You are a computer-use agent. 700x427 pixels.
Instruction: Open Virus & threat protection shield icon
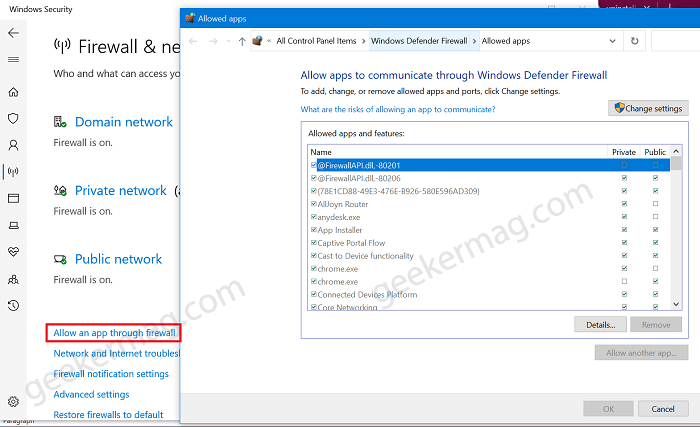click(x=13, y=118)
